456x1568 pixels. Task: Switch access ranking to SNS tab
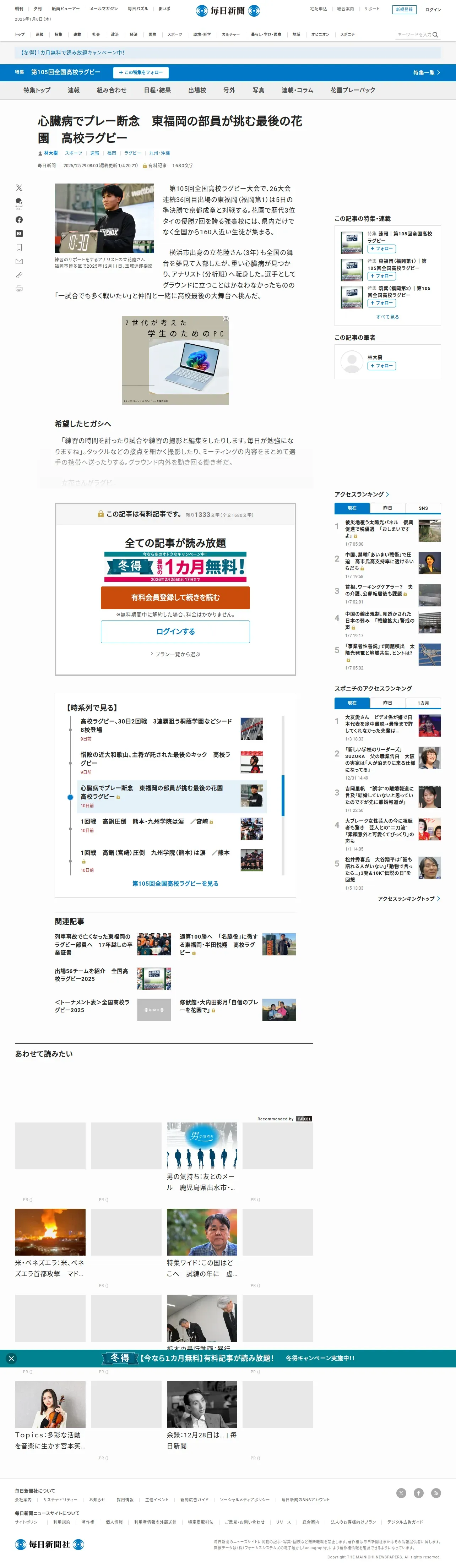(x=423, y=508)
